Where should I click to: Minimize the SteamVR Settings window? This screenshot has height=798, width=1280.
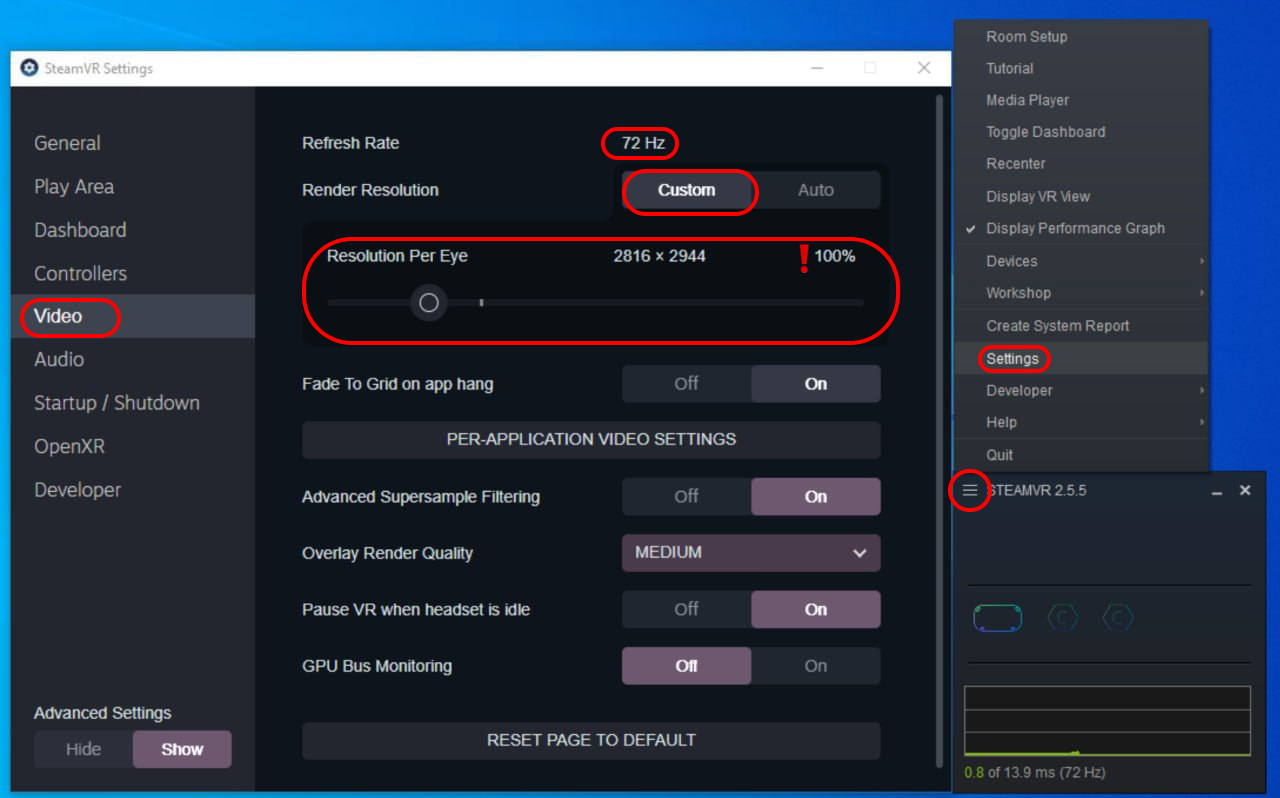pos(818,68)
